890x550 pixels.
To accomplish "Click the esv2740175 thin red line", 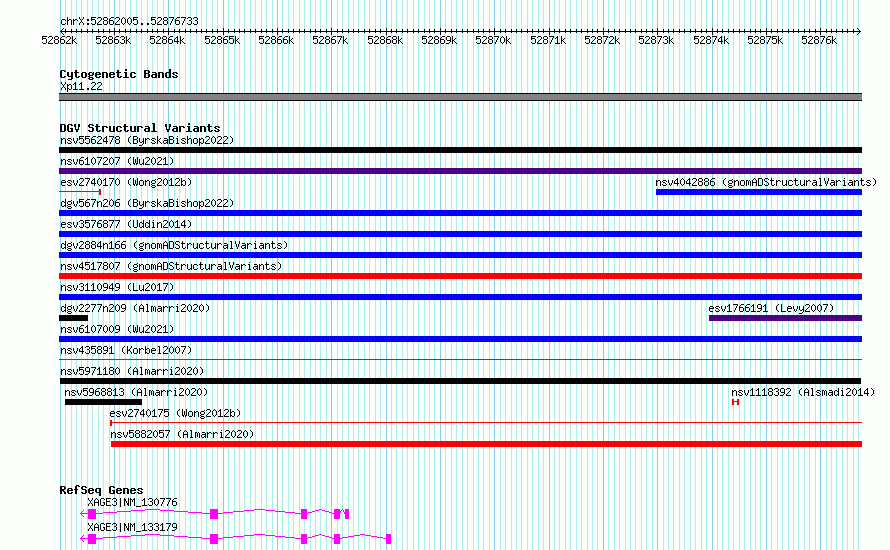I will [x=486, y=422].
